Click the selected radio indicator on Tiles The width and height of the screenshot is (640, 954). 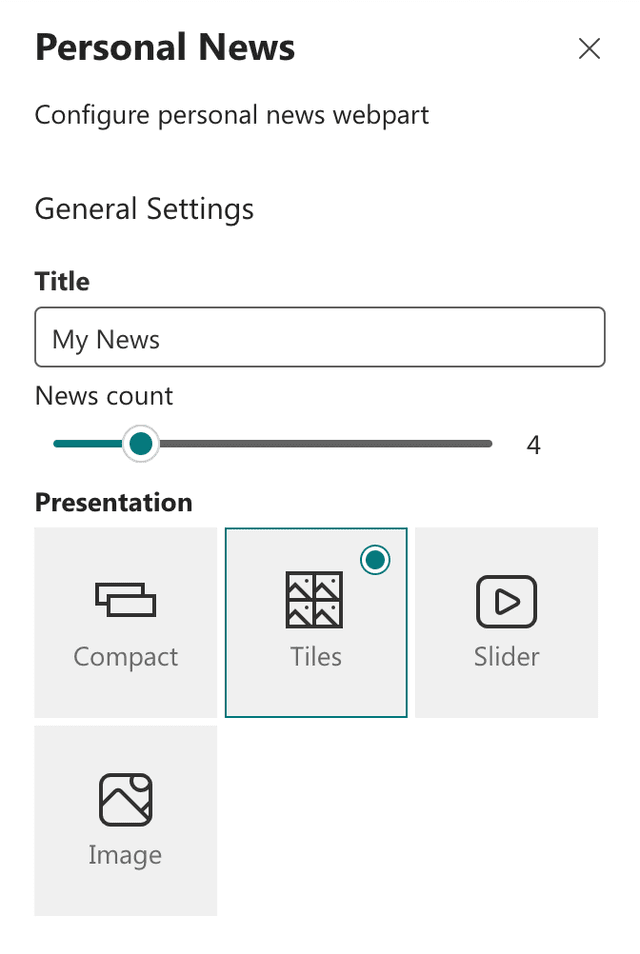pos(374,560)
